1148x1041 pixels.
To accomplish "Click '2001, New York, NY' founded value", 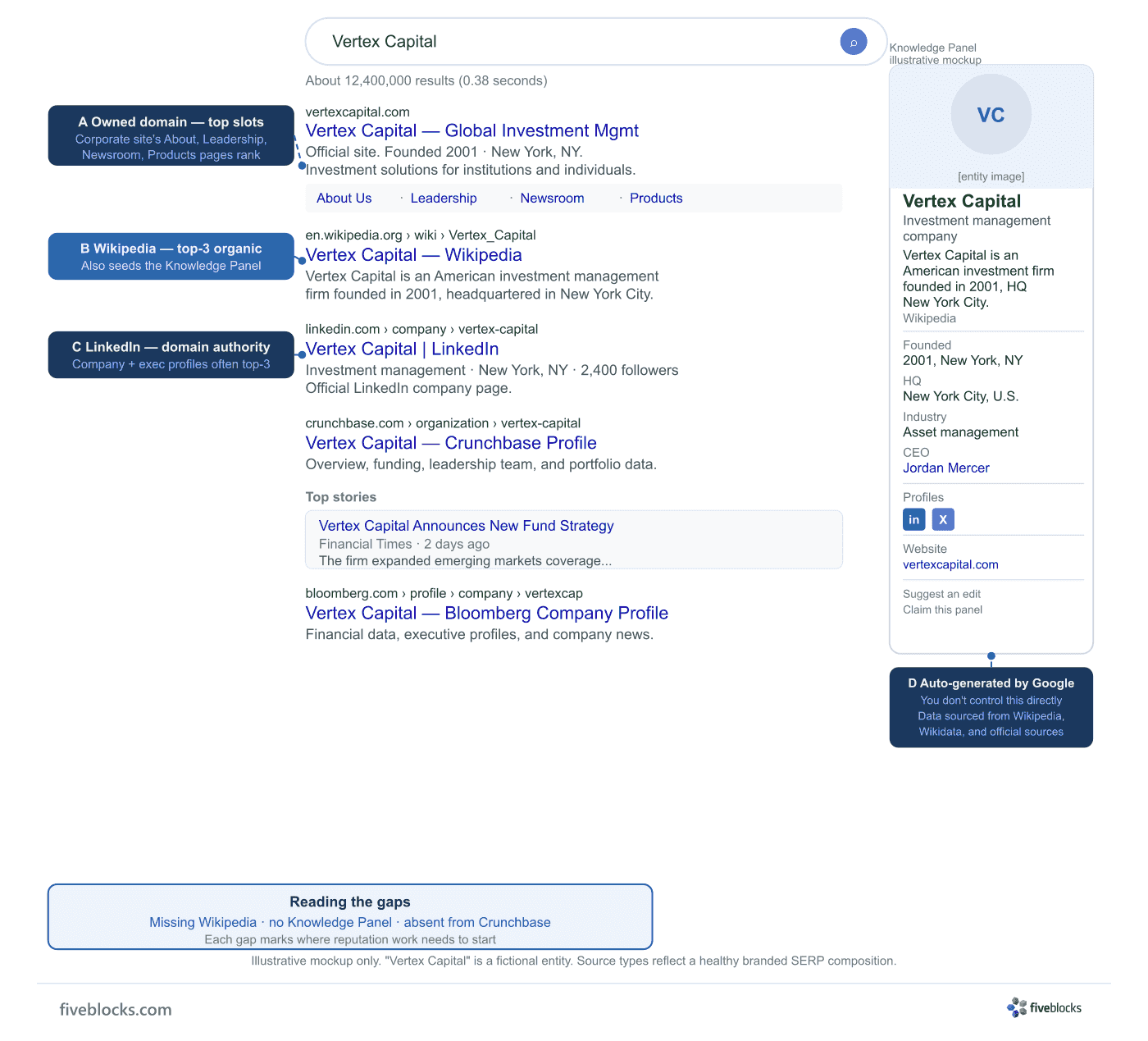I will pyautogui.click(x=963, y=360).
